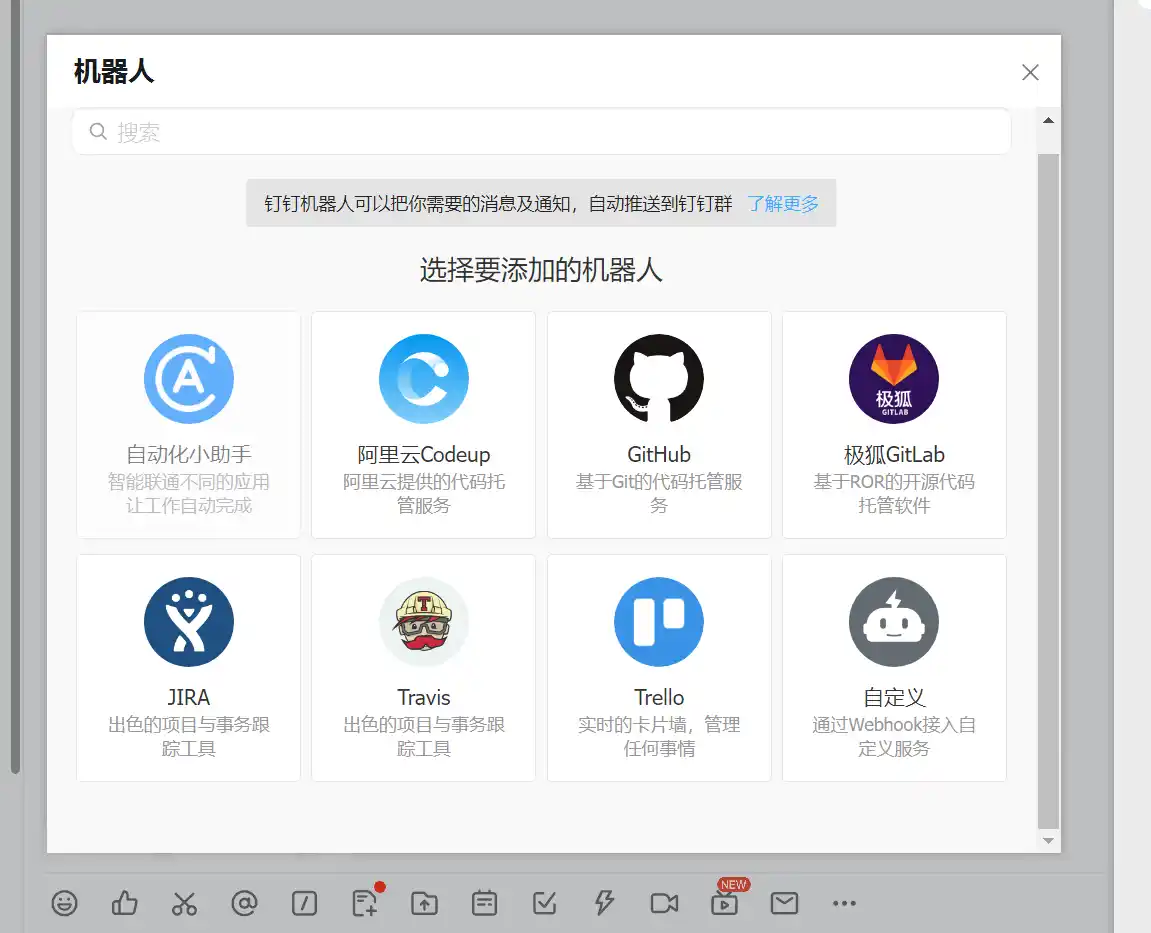Image resolution: width=1151 pixels, height=933 pixels.
Task: Click the thumbs-up icon
Action: [124, 903]
